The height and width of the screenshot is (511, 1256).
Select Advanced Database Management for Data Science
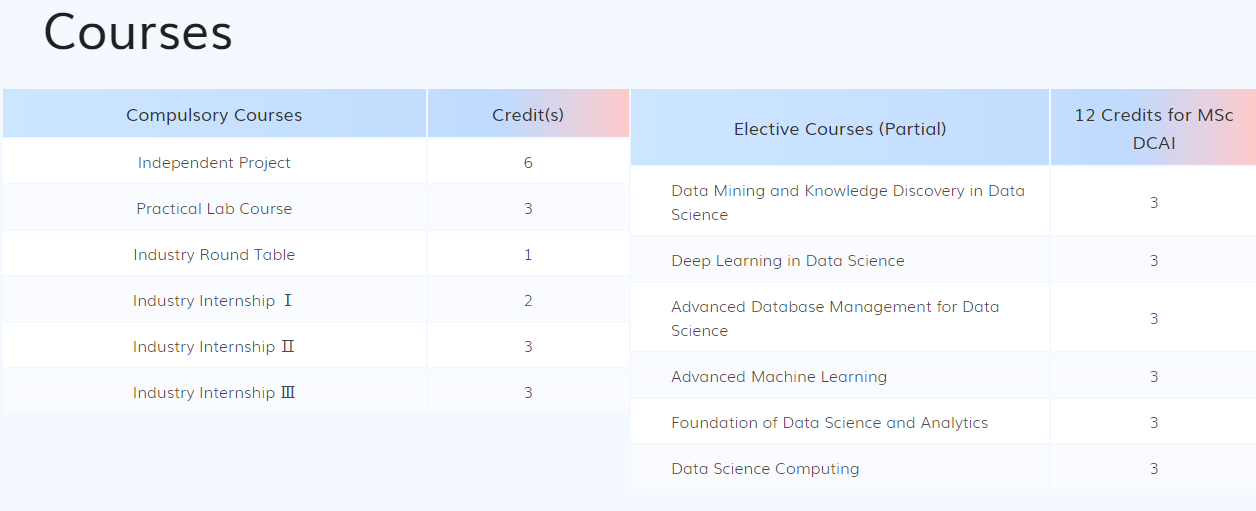835,318
